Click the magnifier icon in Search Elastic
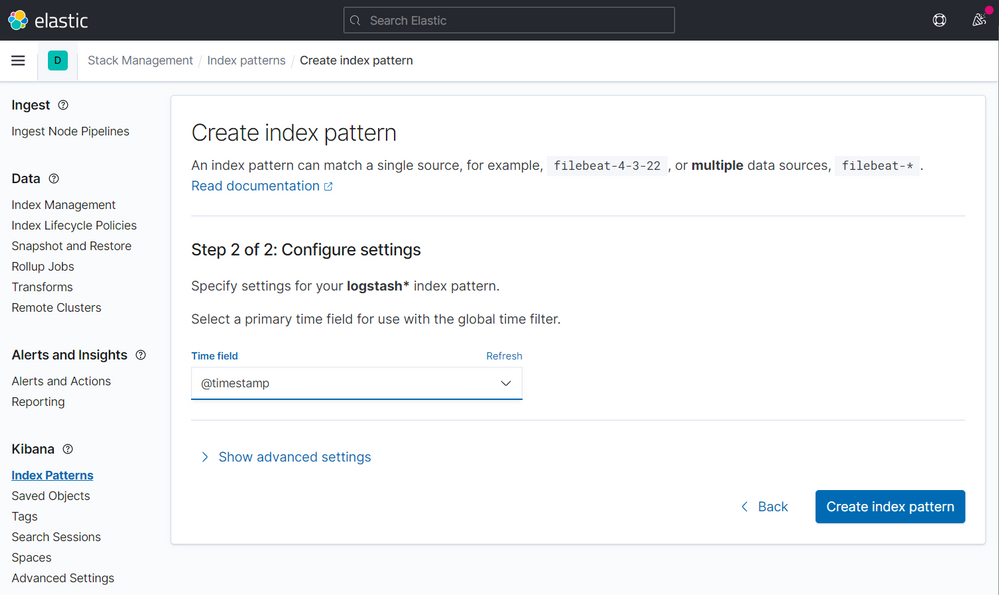The height and width of the screenshot is (595, 999). (356, 20)
